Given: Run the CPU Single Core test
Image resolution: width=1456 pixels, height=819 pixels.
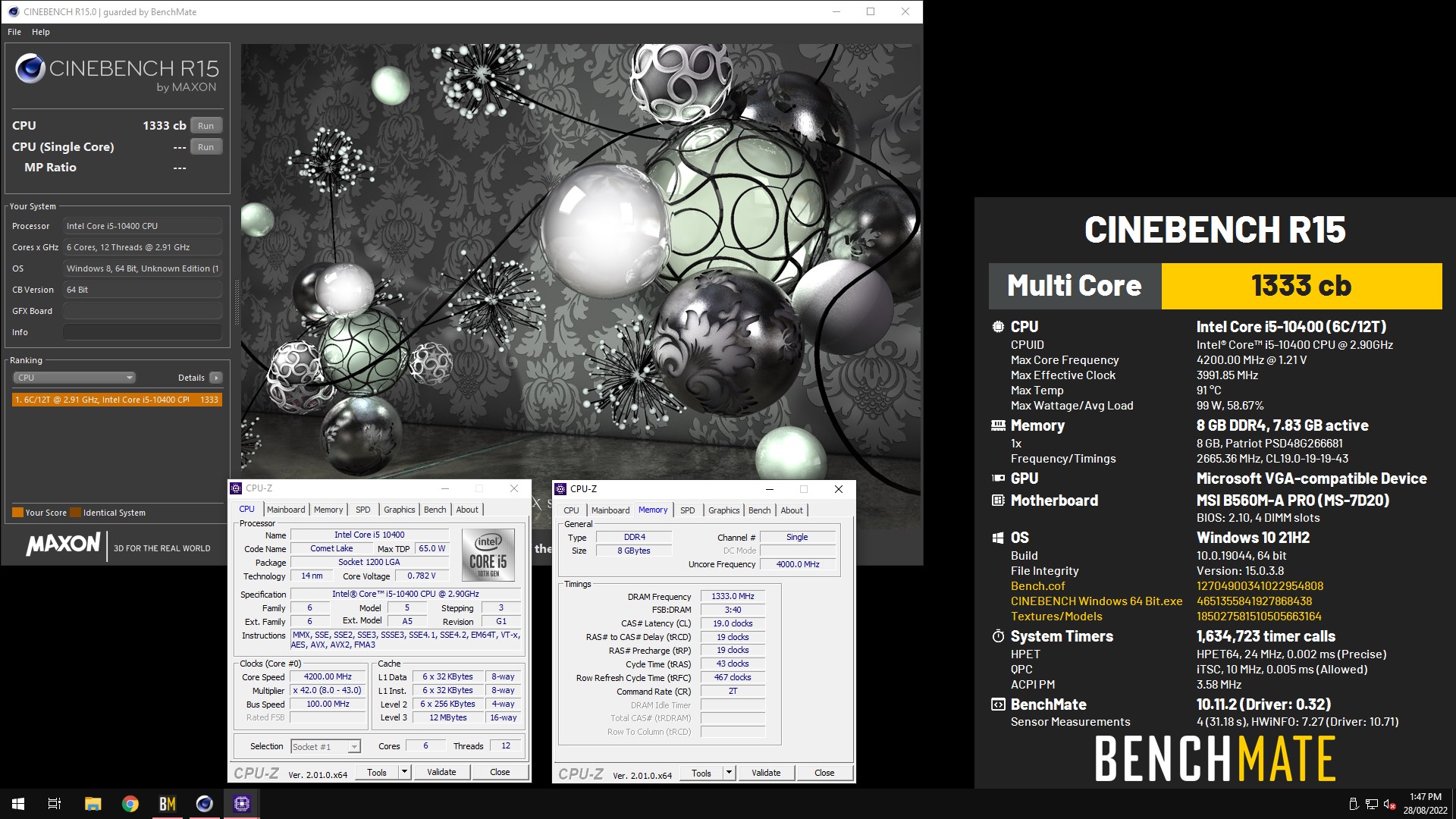Looking at the screenshot, I should click(206, 147).
